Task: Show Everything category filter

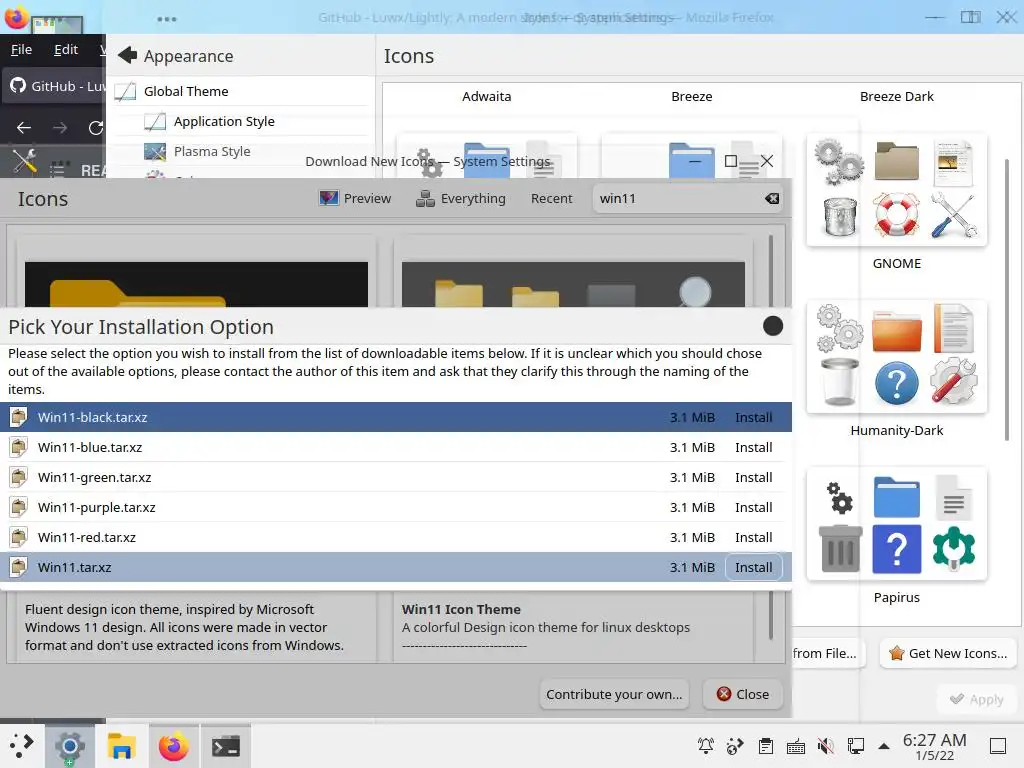Action: 461,199
